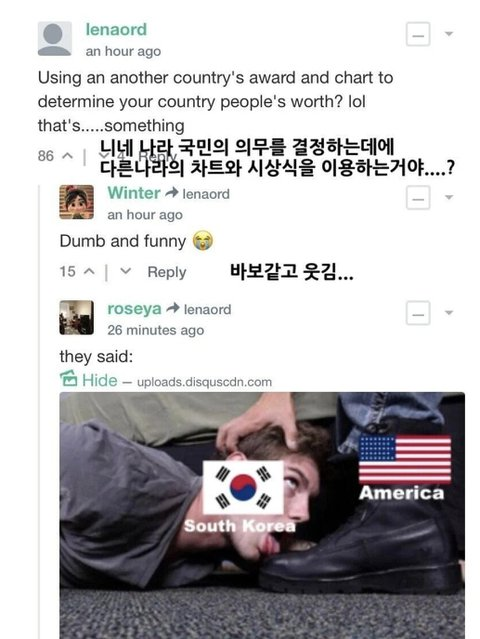
Task: Open dropdown arrow on lenaord's comment
Action: point(449,34)
